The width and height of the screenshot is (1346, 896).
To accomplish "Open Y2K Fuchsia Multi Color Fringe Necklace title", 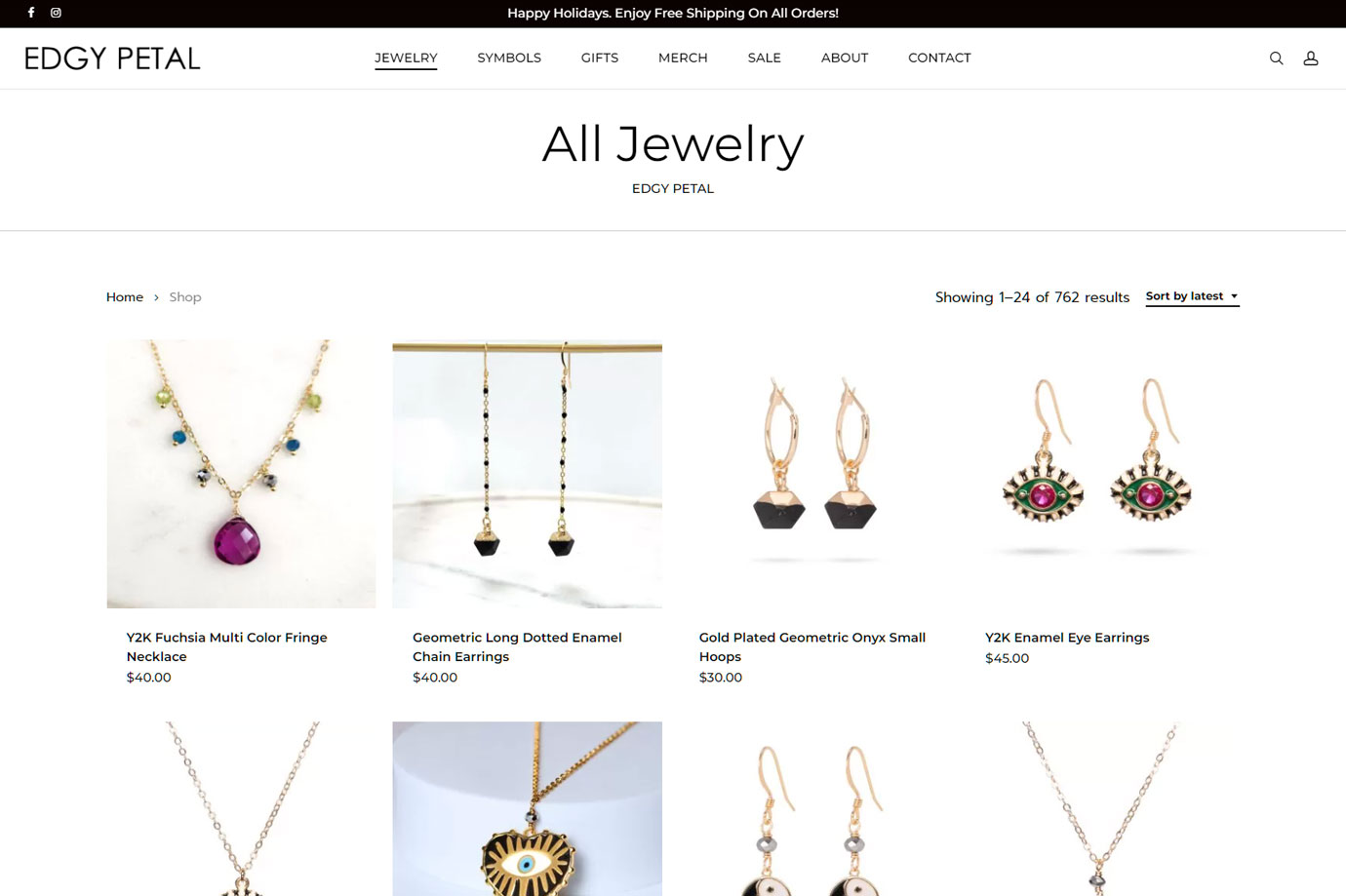I will [x=226, y=646].
